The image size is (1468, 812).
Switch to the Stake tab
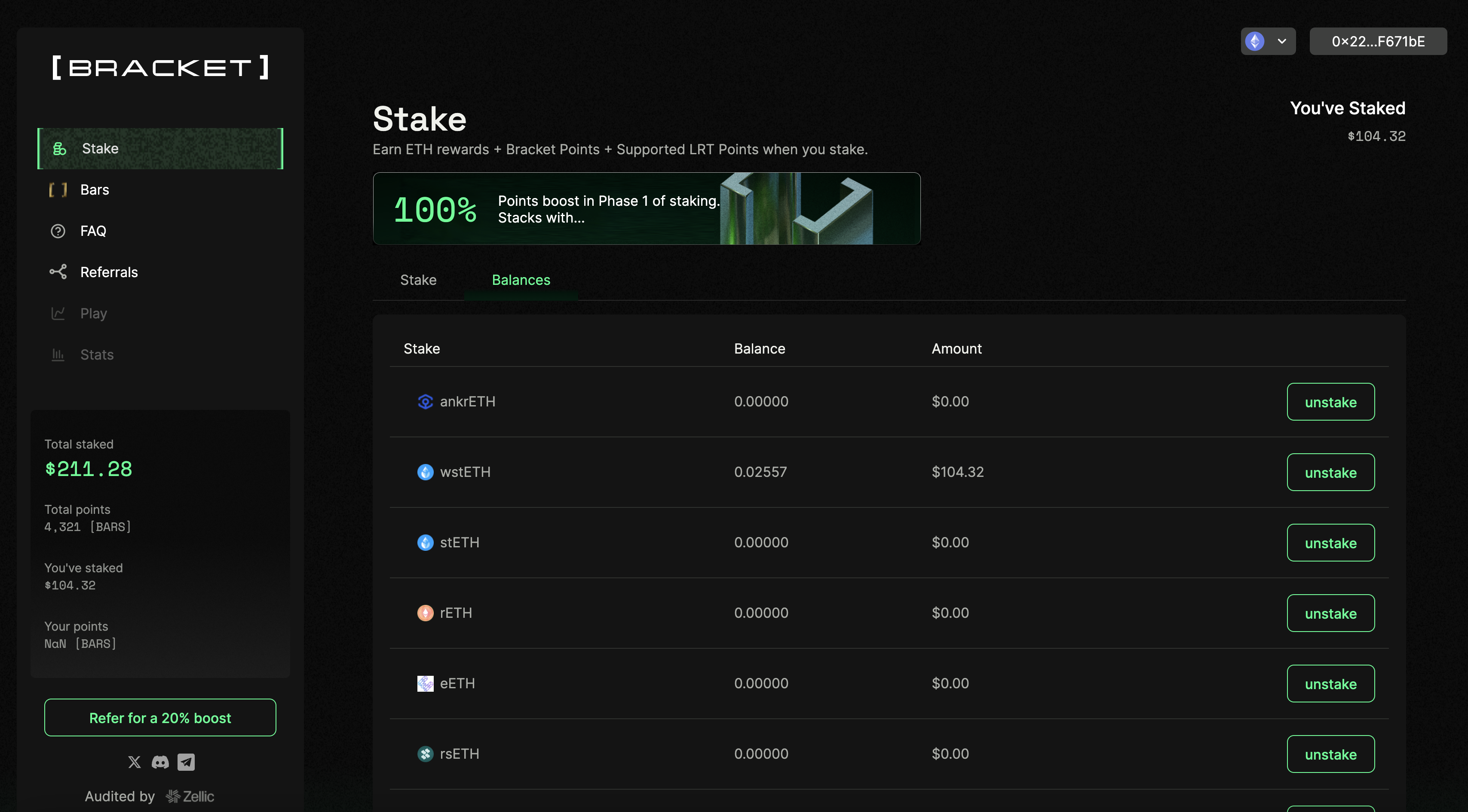418,280
